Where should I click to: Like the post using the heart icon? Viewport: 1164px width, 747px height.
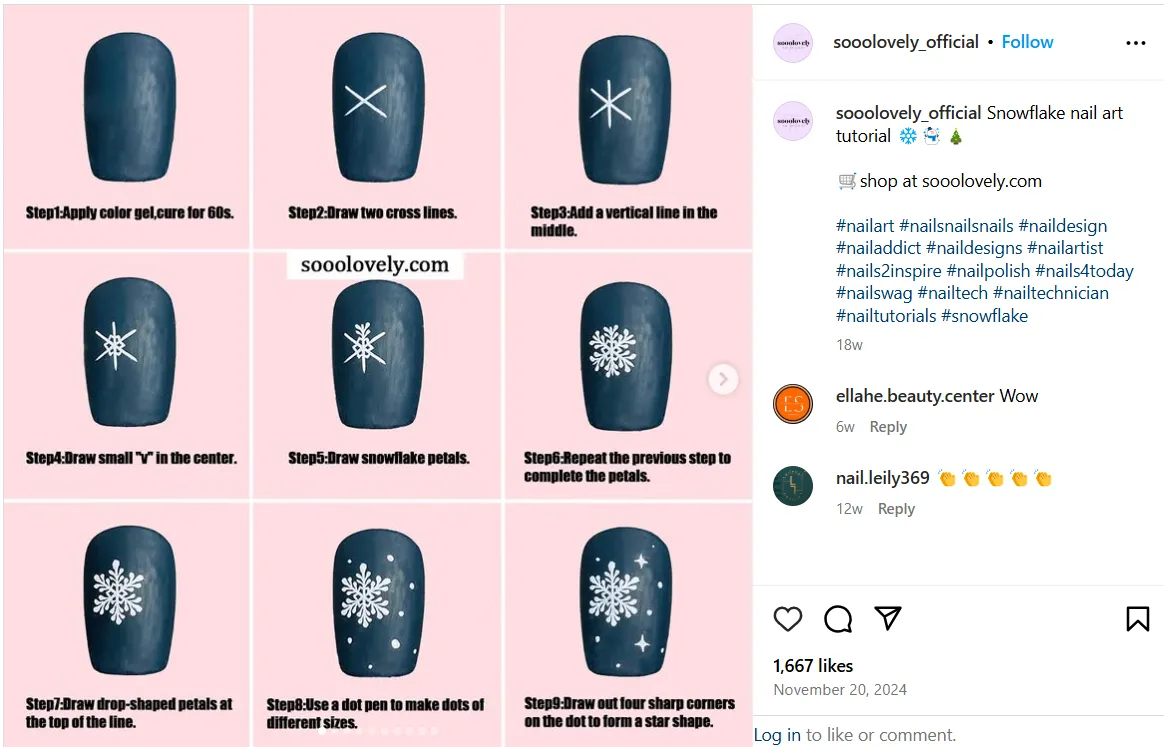click(787, 619)
